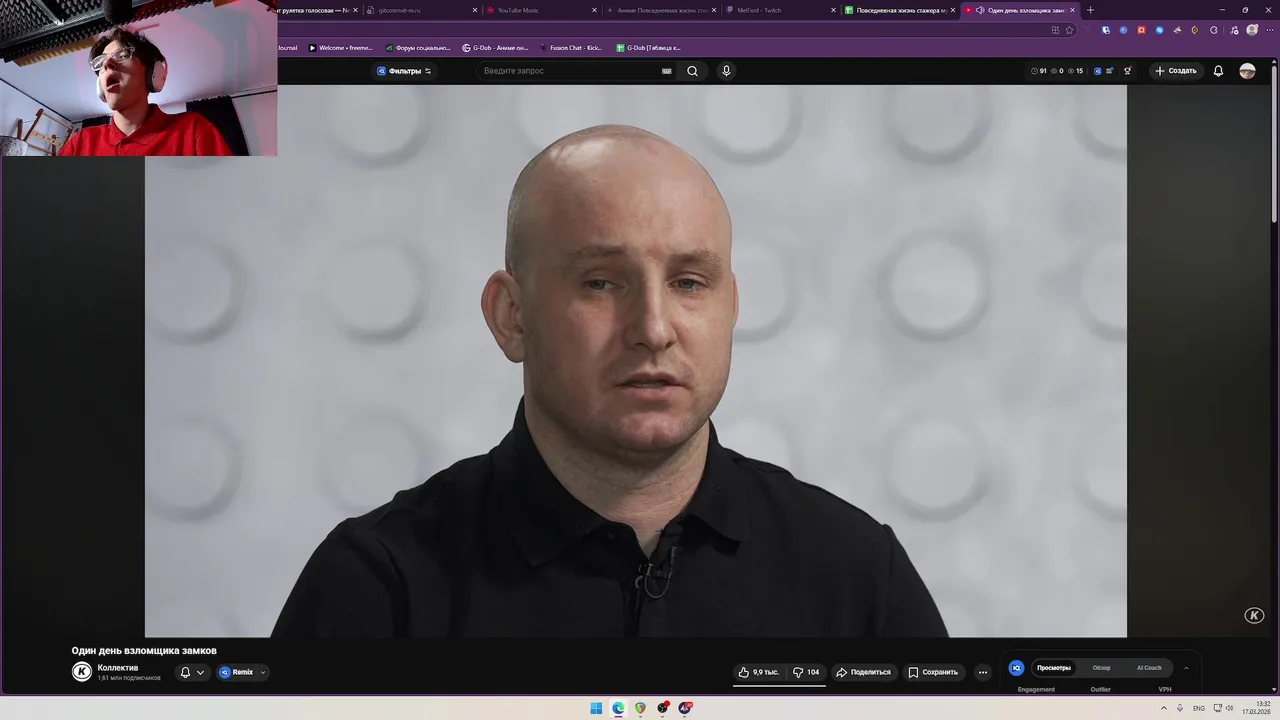
Task: Click the extension stat showing 15
Action: pos(1076,71)
